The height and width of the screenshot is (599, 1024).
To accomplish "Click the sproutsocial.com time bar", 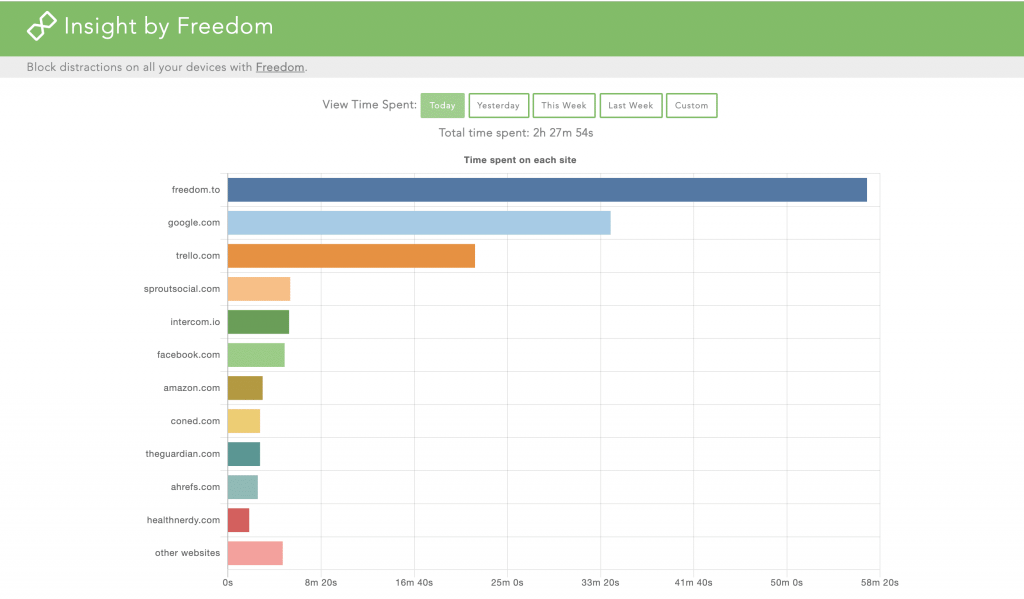I will [x=258, y=288].
